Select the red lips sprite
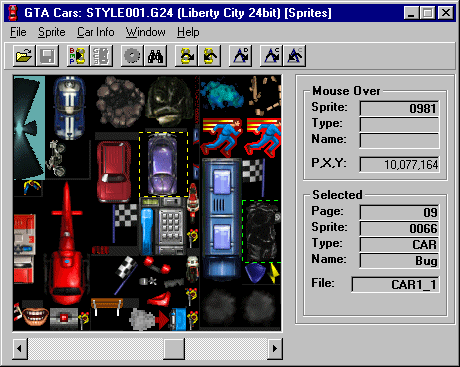Viewport: 460px width, 367px height. pos(160,299)
